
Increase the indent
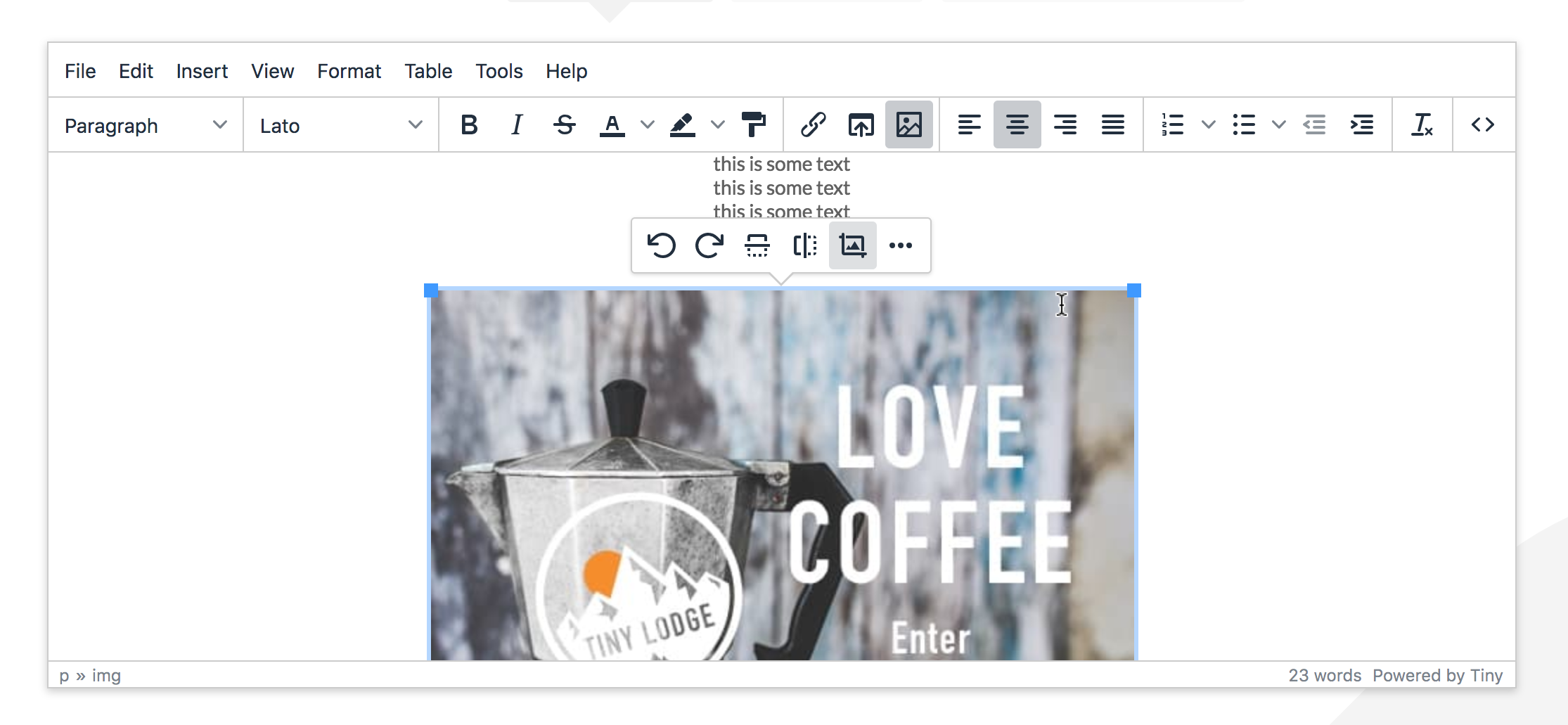click(1362, 125)
